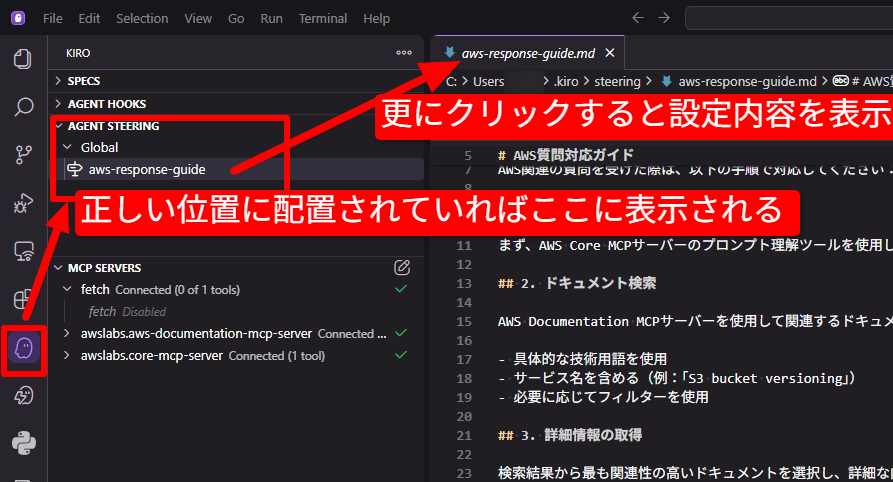
Task: Expand the awslabs.core-mcp-server entry
Action: (x=68, y=356)
